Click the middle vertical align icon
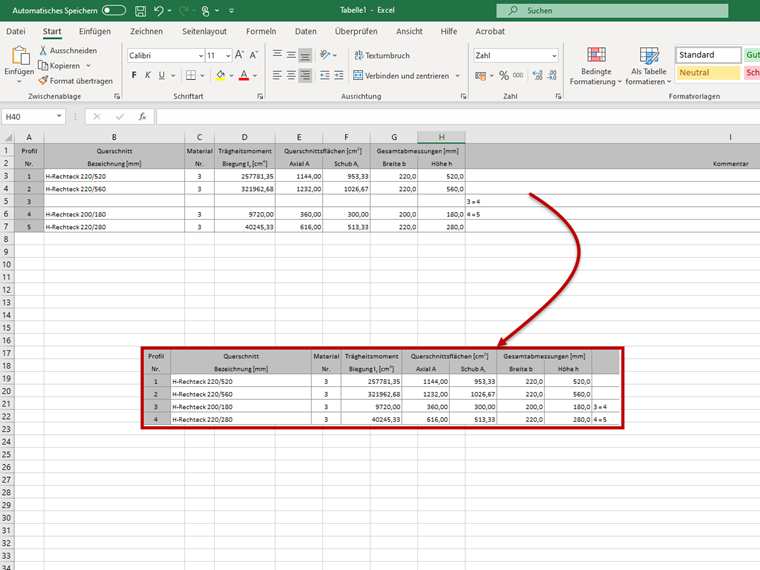Screen dimensions: 760x570 [x=291, y=55]
